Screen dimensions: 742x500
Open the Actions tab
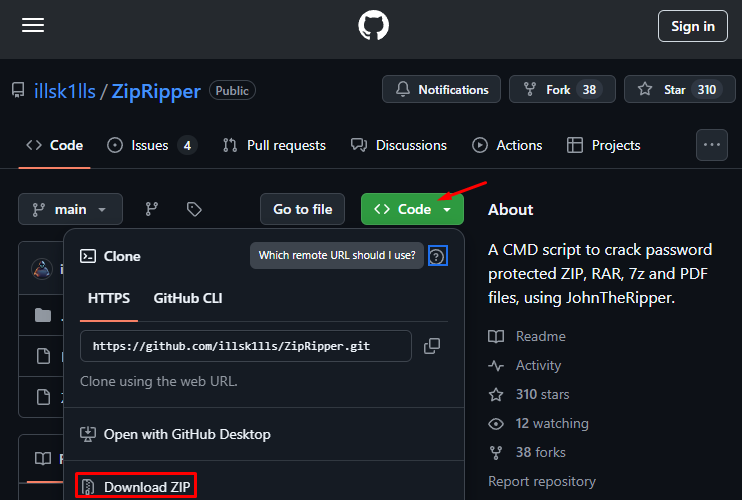507,145
